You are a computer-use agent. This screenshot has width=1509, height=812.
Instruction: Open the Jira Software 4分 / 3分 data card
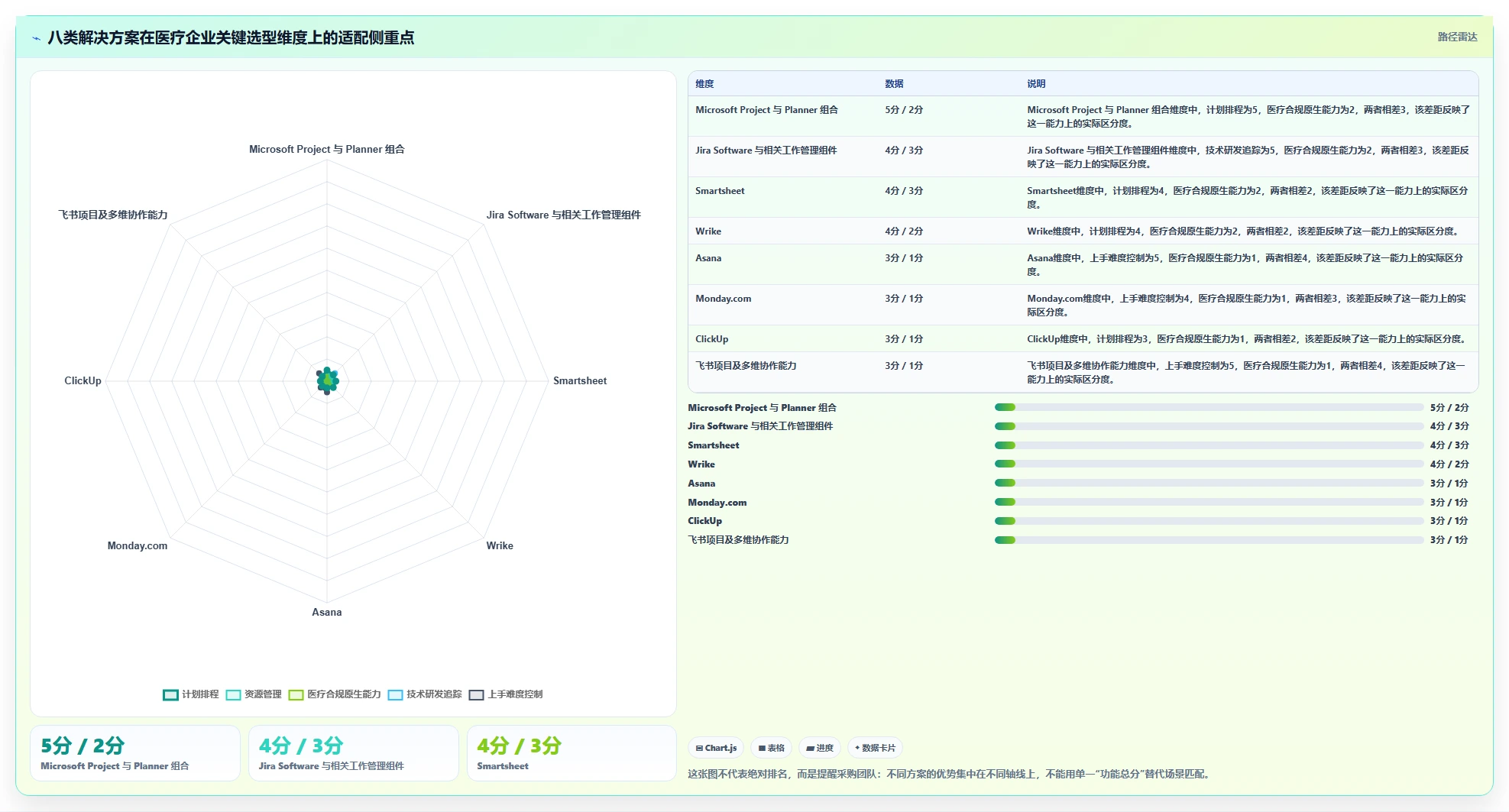coord(354,753)
